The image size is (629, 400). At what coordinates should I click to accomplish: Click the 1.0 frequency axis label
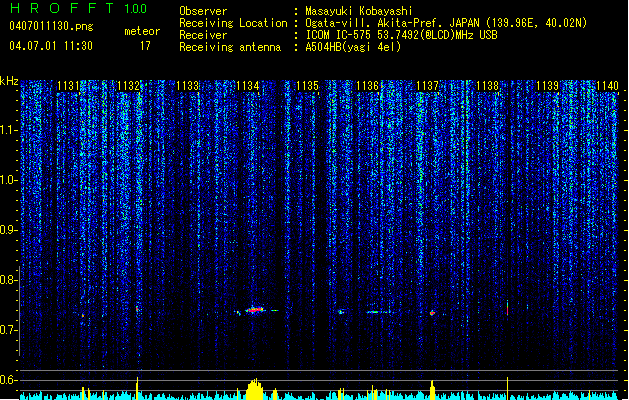9,181
